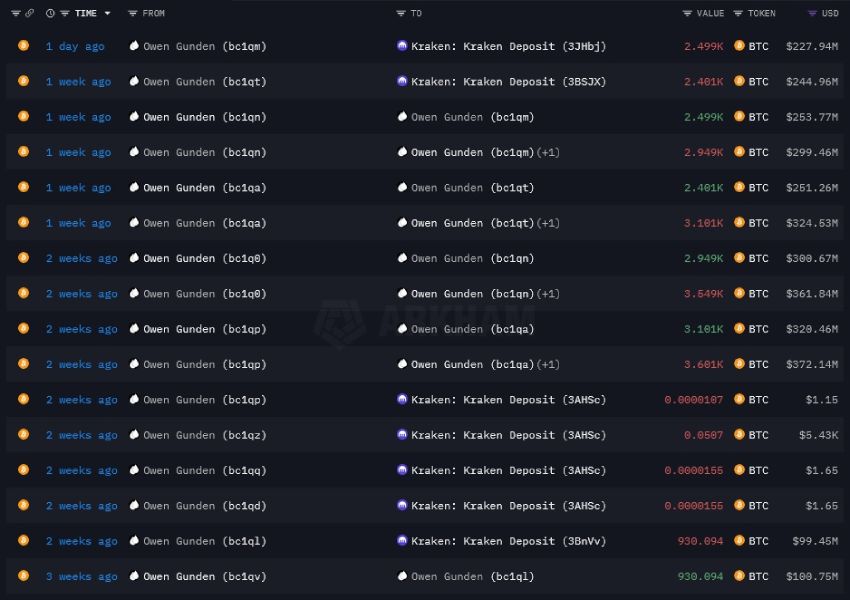The image size is (850, 600).
Task: Expand the (+1) recipients on the $372.14M row
Action: 548,364
